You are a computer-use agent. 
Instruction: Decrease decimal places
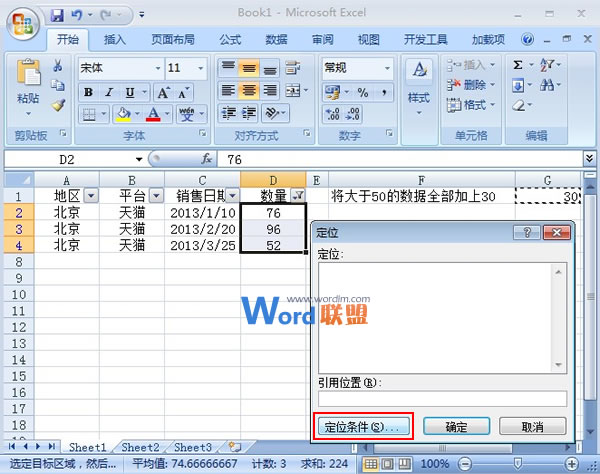(352, 114)
